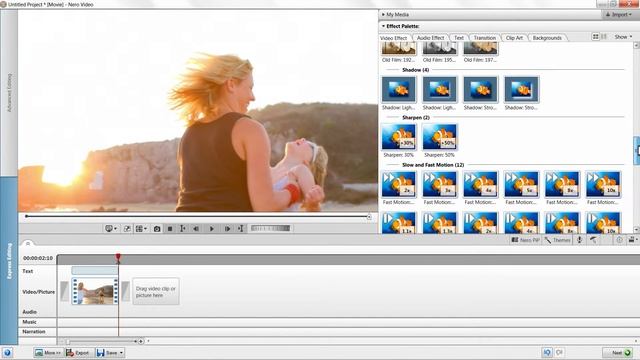Click the transition slot before the video clip
The image size is (640, 360).
pos(64,291)
